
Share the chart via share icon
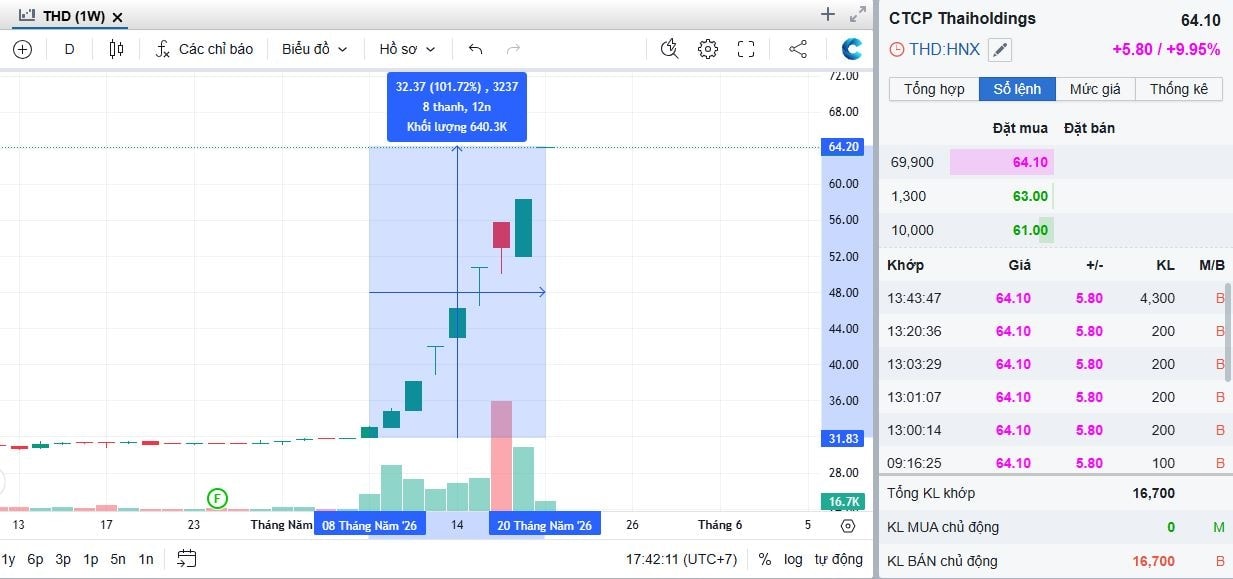(x=798, y=49)
